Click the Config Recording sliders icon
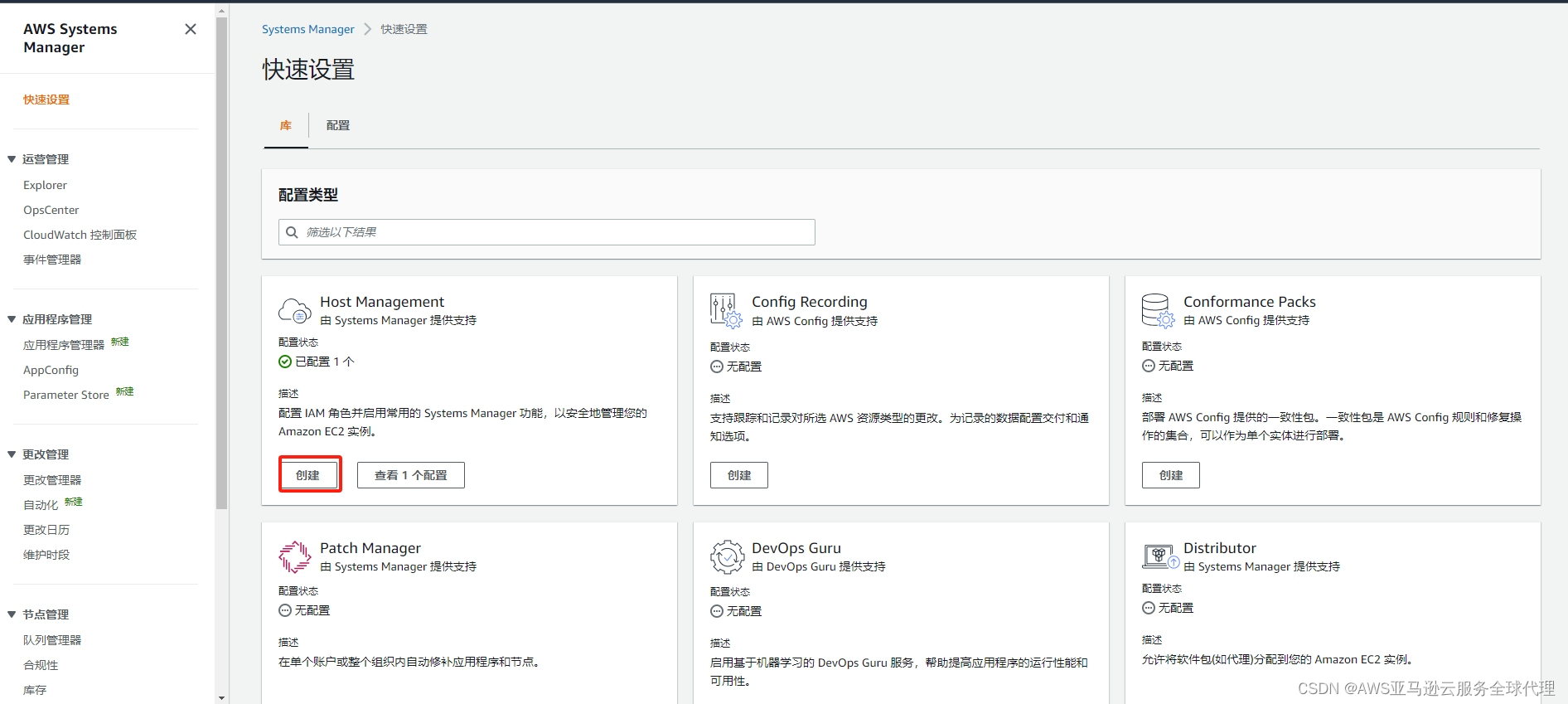The width and height of the screenshot is (1568, 704). (726, 311)
